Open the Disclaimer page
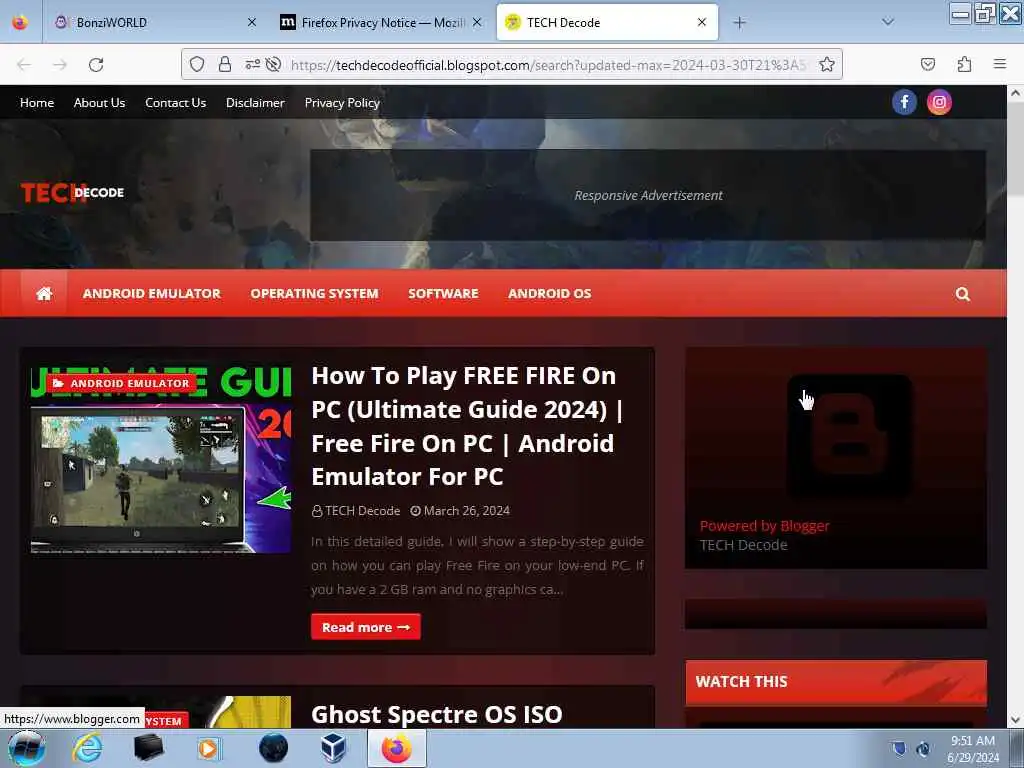 click(255, 103)
